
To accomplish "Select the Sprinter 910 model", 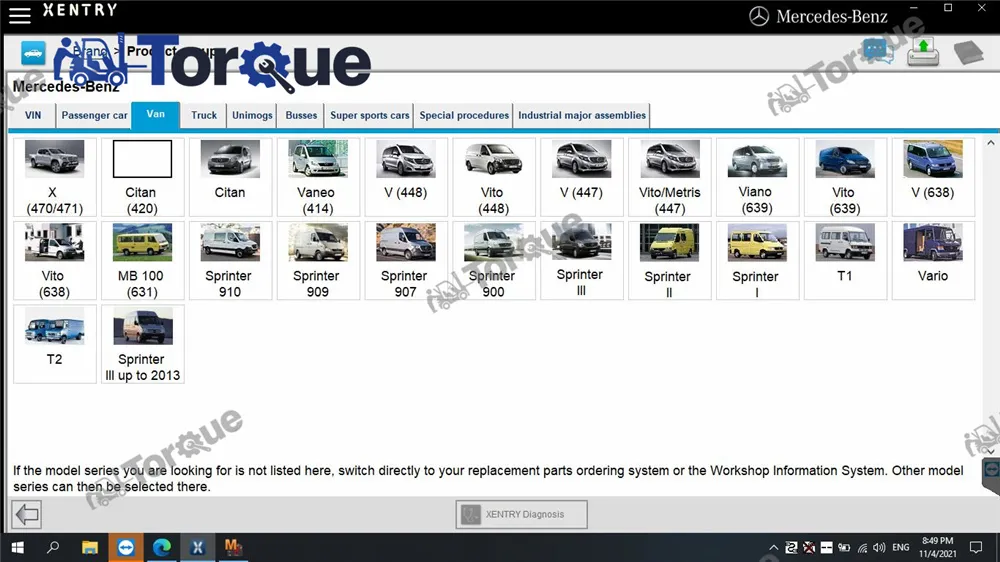I will (230, 260).
